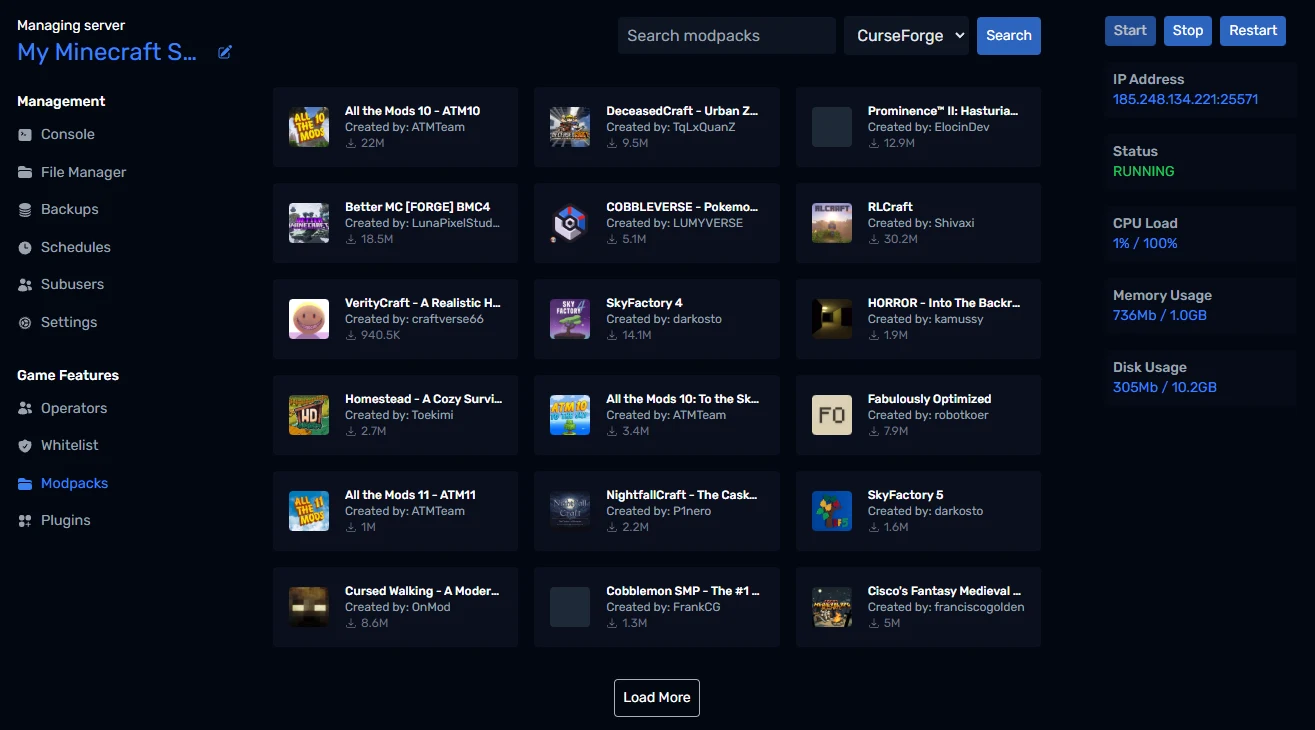Click the Modpacks folder icon
This screenshot has height=730, width=1315.
click(25, 483)
